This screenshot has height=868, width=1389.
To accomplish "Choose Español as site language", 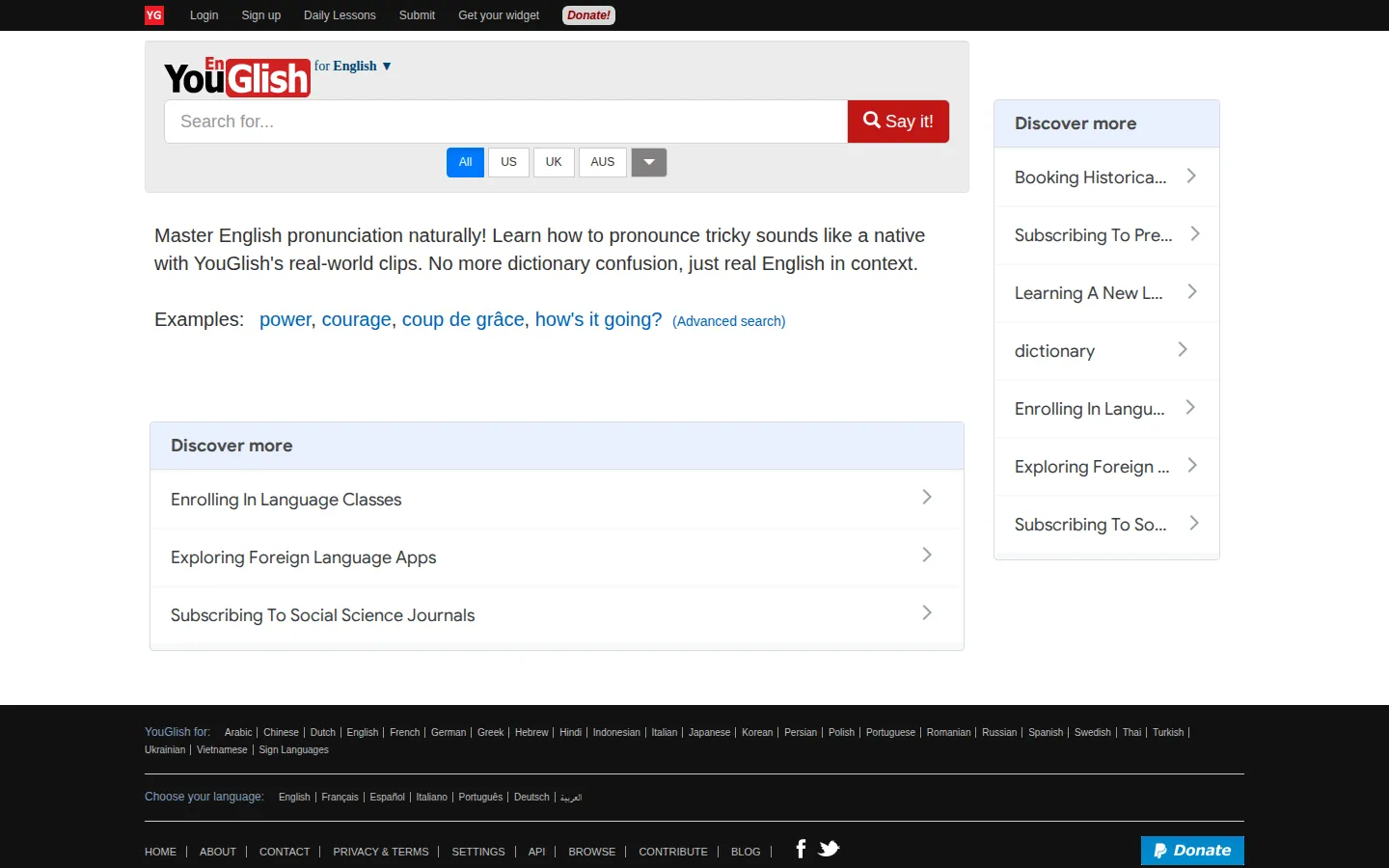I will coord(388,797).
